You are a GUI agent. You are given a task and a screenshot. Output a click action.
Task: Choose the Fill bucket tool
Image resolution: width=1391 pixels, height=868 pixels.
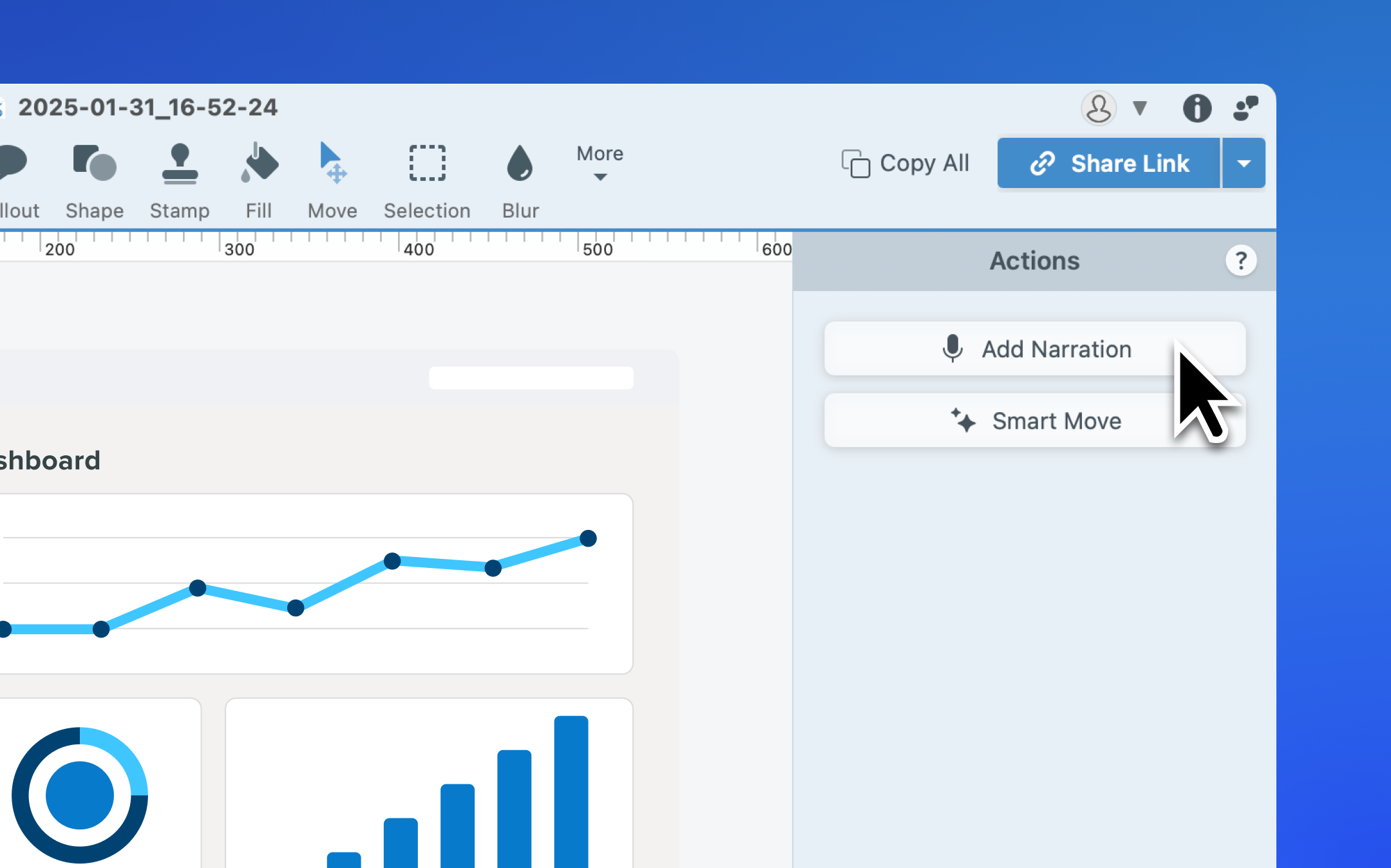(x=259, y=164)
